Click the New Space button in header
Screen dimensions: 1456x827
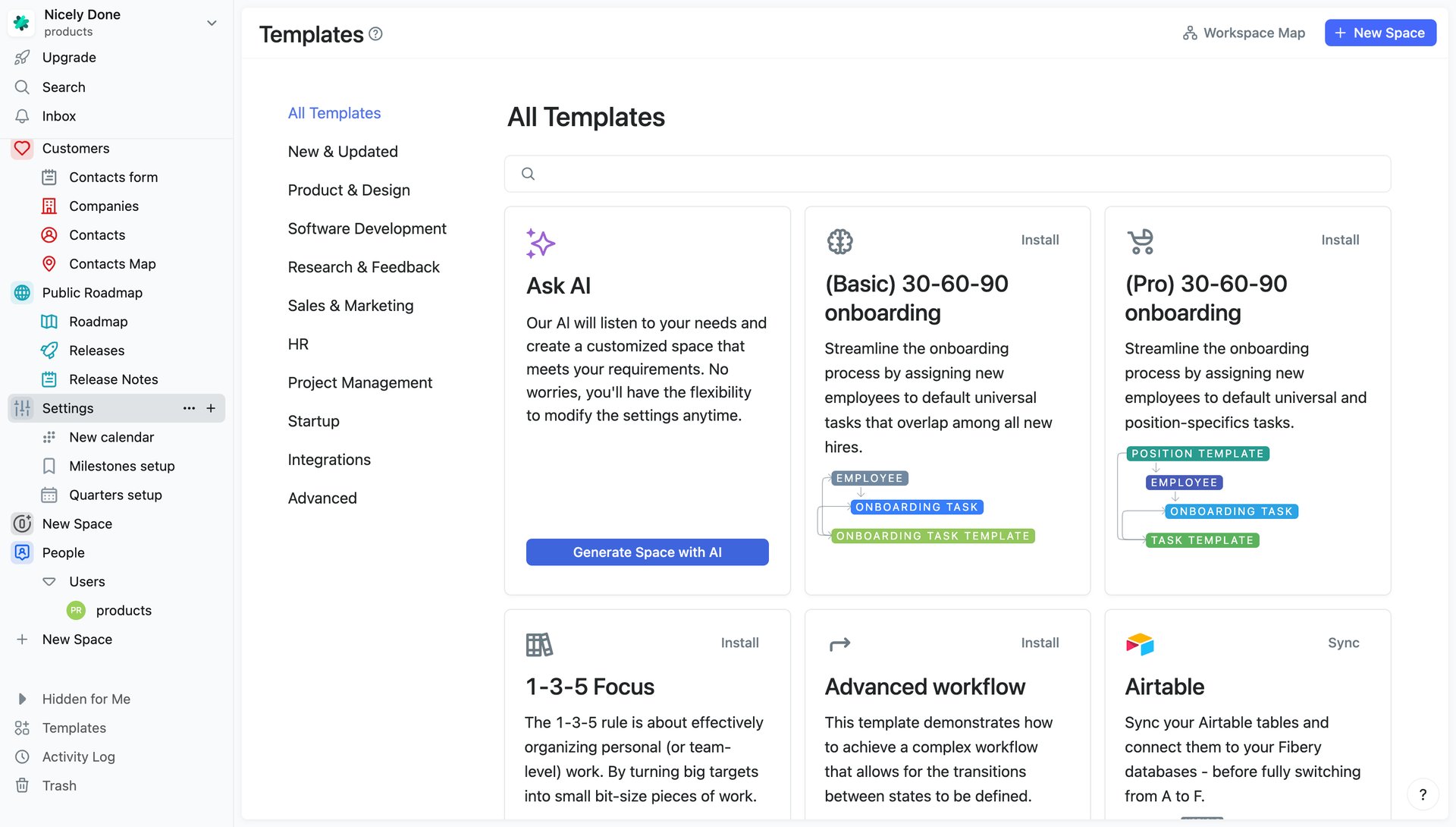coord(1379,33)
